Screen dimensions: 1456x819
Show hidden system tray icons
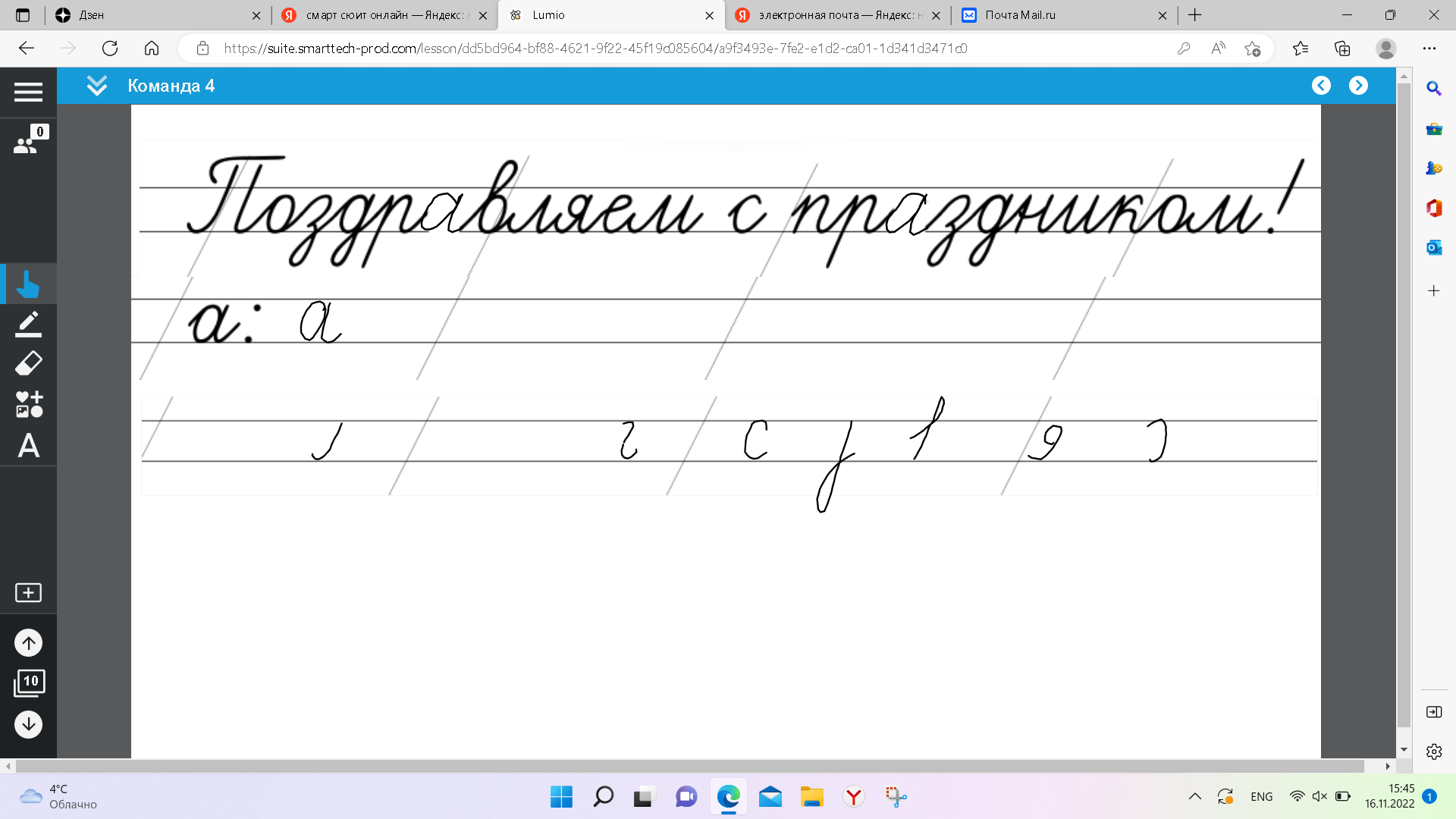point(1194,796)
